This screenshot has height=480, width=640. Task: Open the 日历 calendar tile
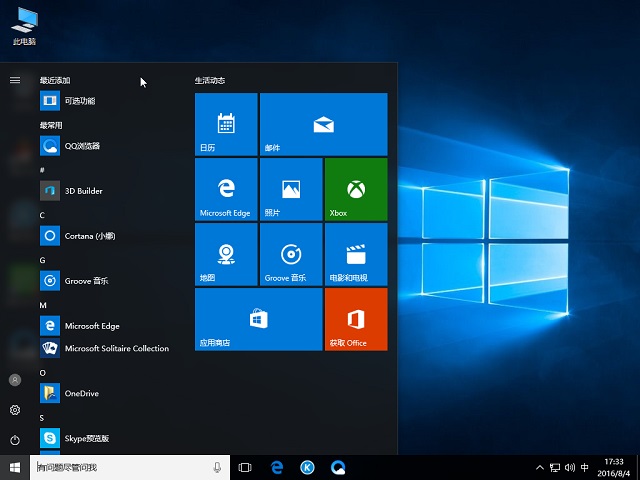(226, 124)
